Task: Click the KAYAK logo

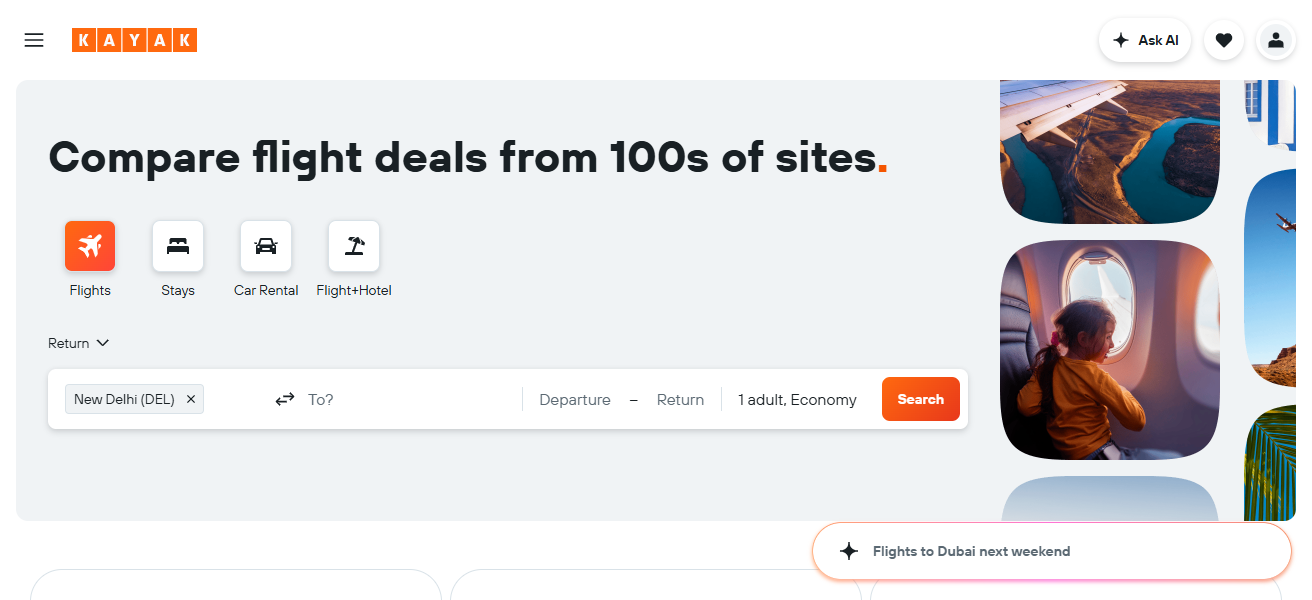Action: (134, 40)
